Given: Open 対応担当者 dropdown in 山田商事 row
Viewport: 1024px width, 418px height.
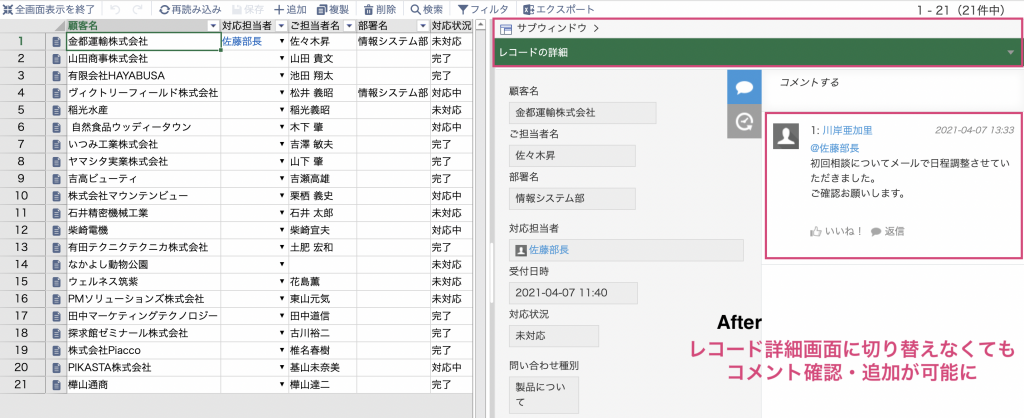Looking at the screenshot, I should 282,59.
